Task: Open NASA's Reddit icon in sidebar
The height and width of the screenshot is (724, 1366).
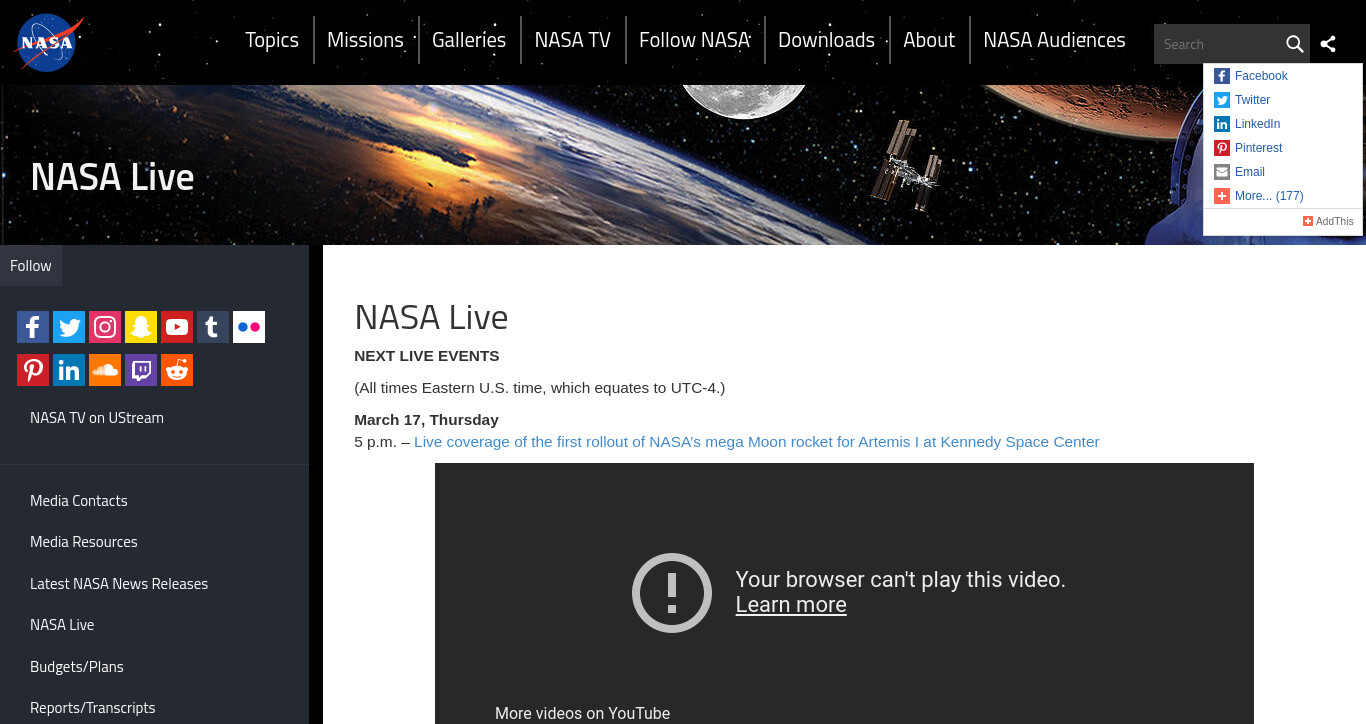Action: 177,370
